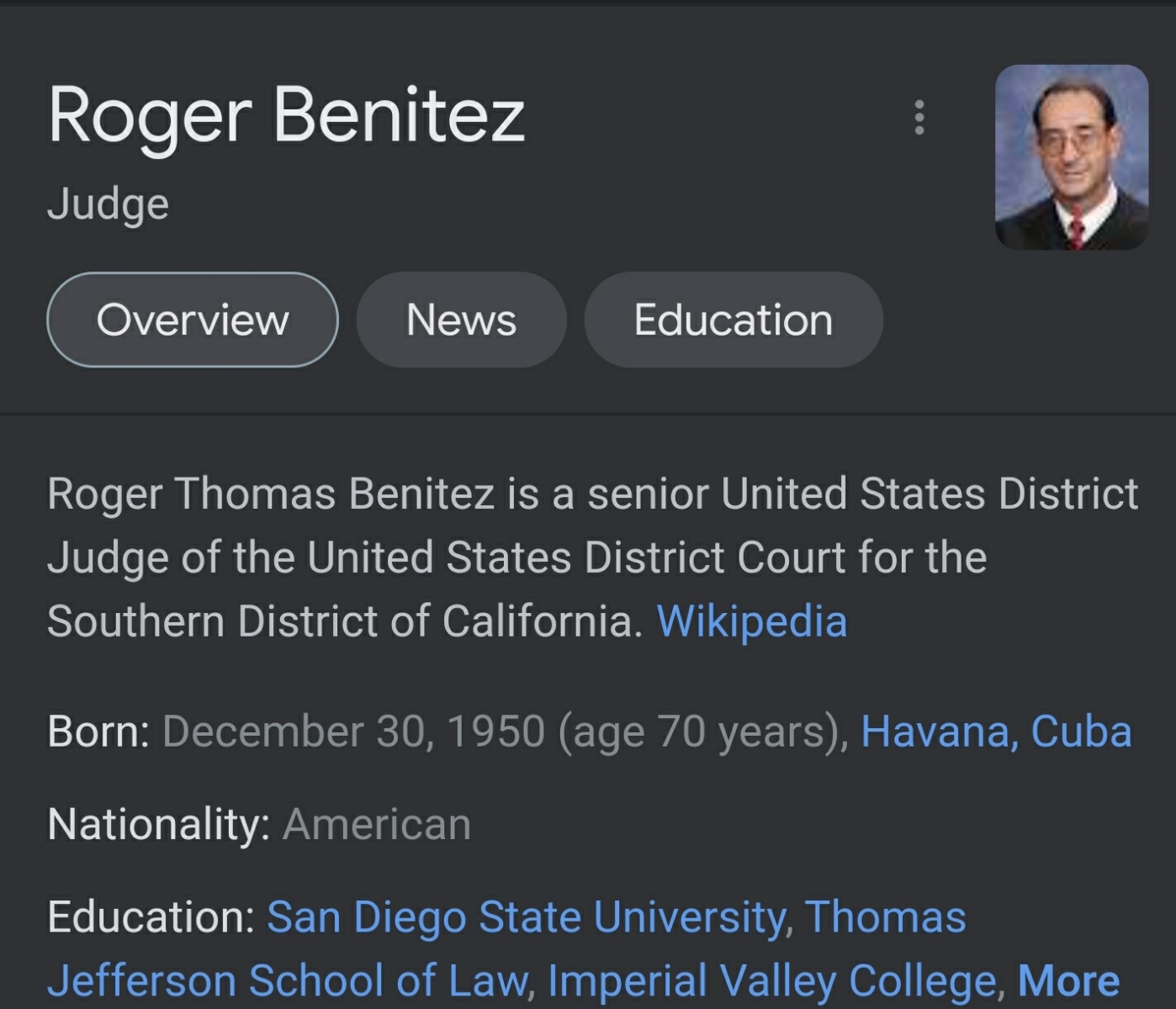Open the three-dot more options menu
This screenshot has height=1009, width=1176.
pos(919,118)
